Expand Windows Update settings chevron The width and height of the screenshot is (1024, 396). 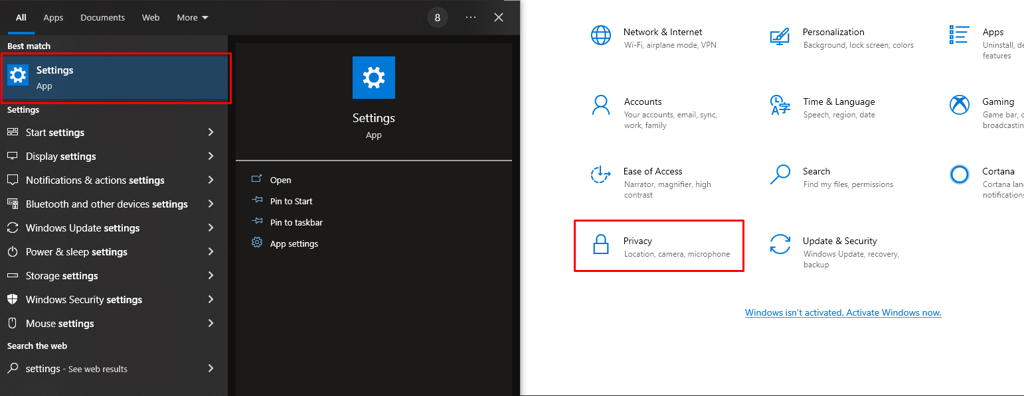pyautogui.click(x=210, y=227)
